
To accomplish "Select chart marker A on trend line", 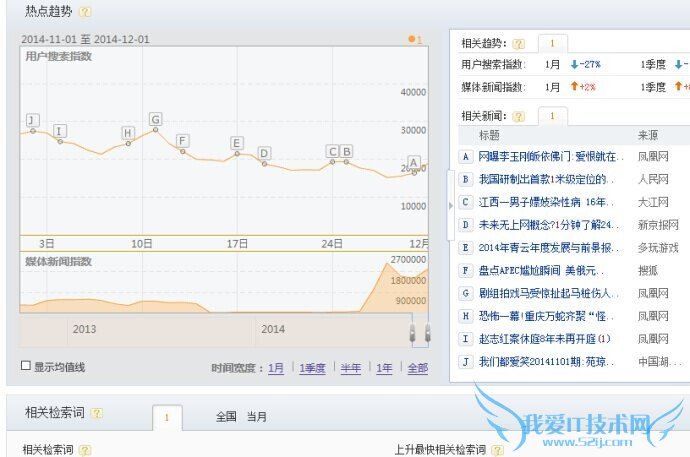I will [x=414, y=162].
